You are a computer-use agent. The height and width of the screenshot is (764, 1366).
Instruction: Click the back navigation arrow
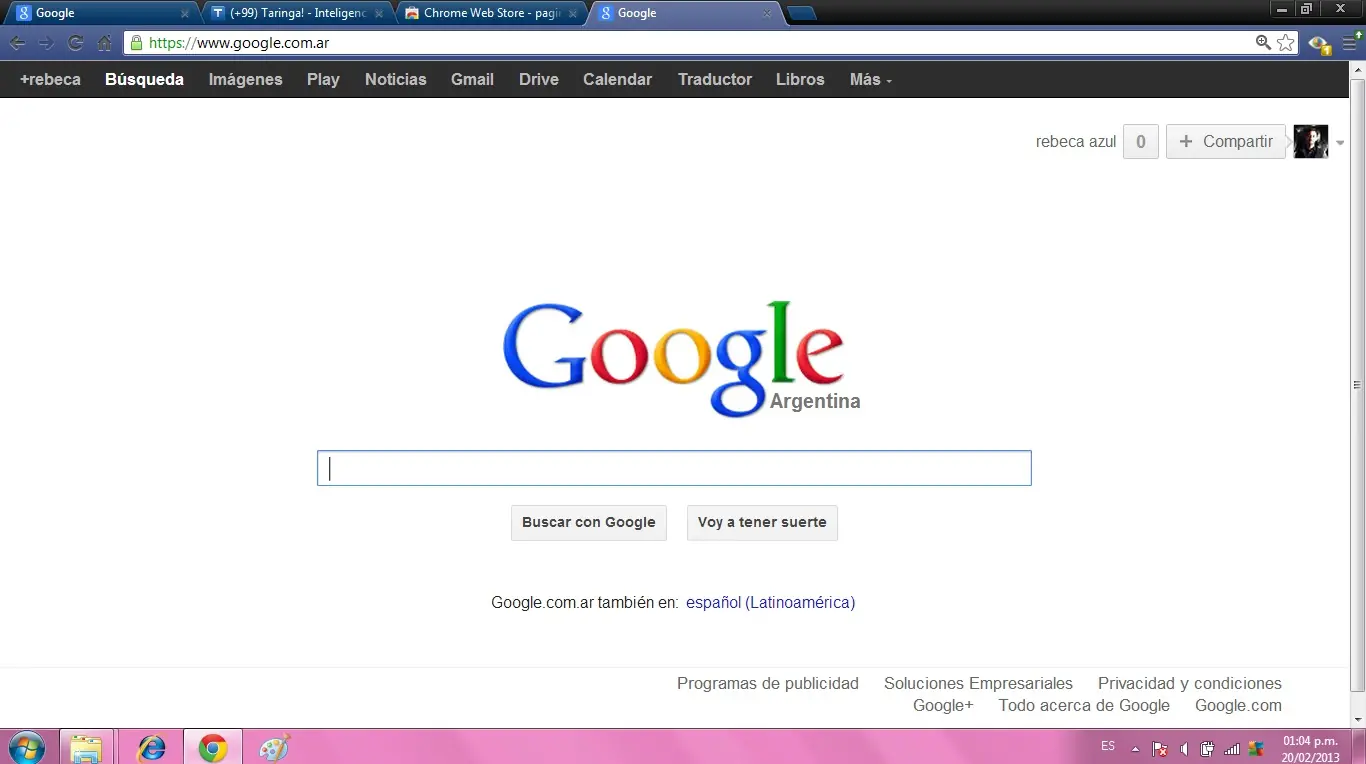(17, 43)
